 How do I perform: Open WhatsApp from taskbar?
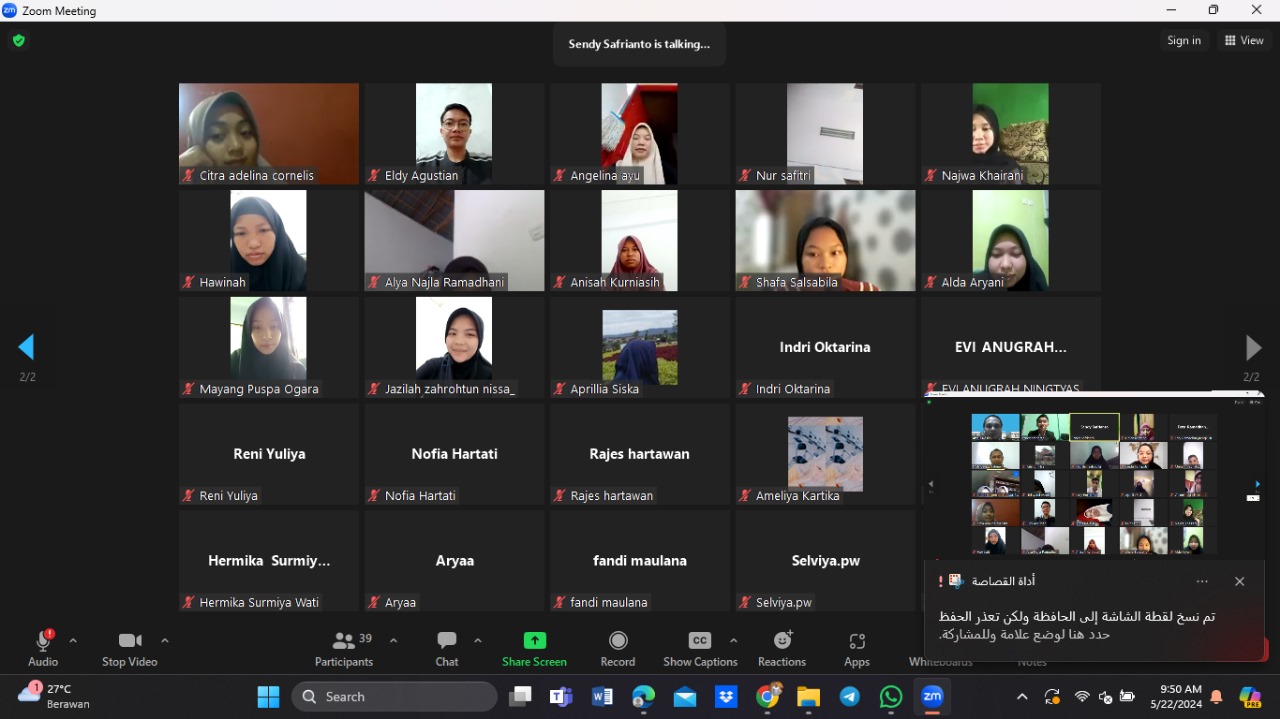click(x=891, y=697)
